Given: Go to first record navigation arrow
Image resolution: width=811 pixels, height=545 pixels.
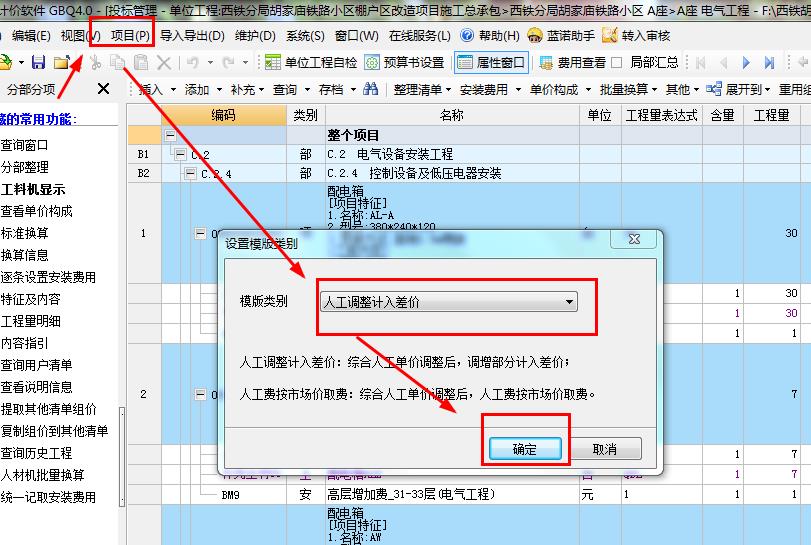Looking at the screenshot, I should coord(701,63).
